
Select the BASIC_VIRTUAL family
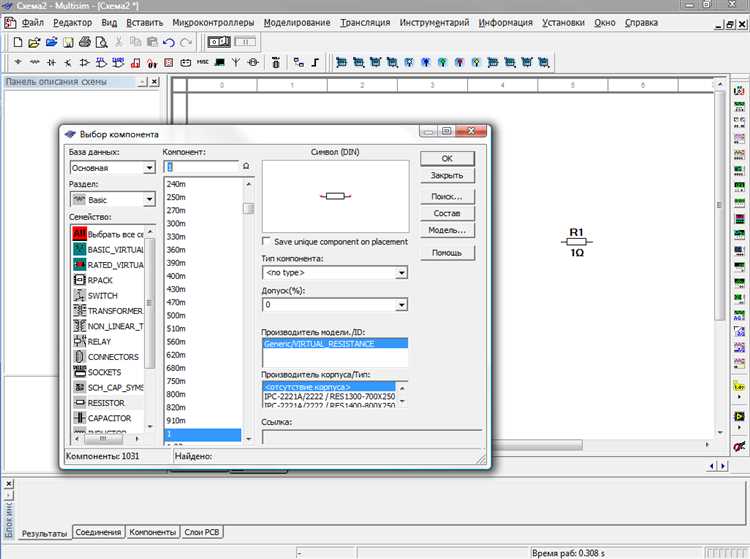(108, 250)
